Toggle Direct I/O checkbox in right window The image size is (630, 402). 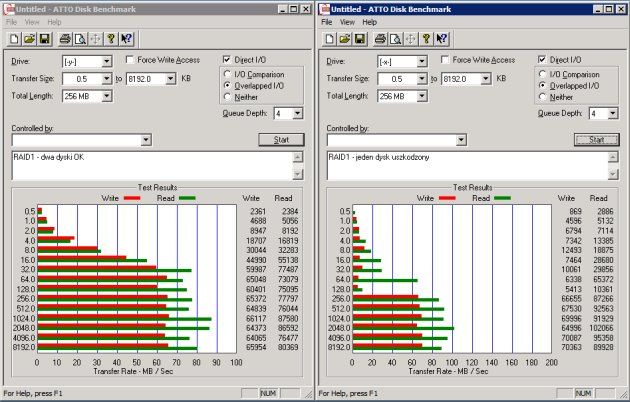point(542,60)
